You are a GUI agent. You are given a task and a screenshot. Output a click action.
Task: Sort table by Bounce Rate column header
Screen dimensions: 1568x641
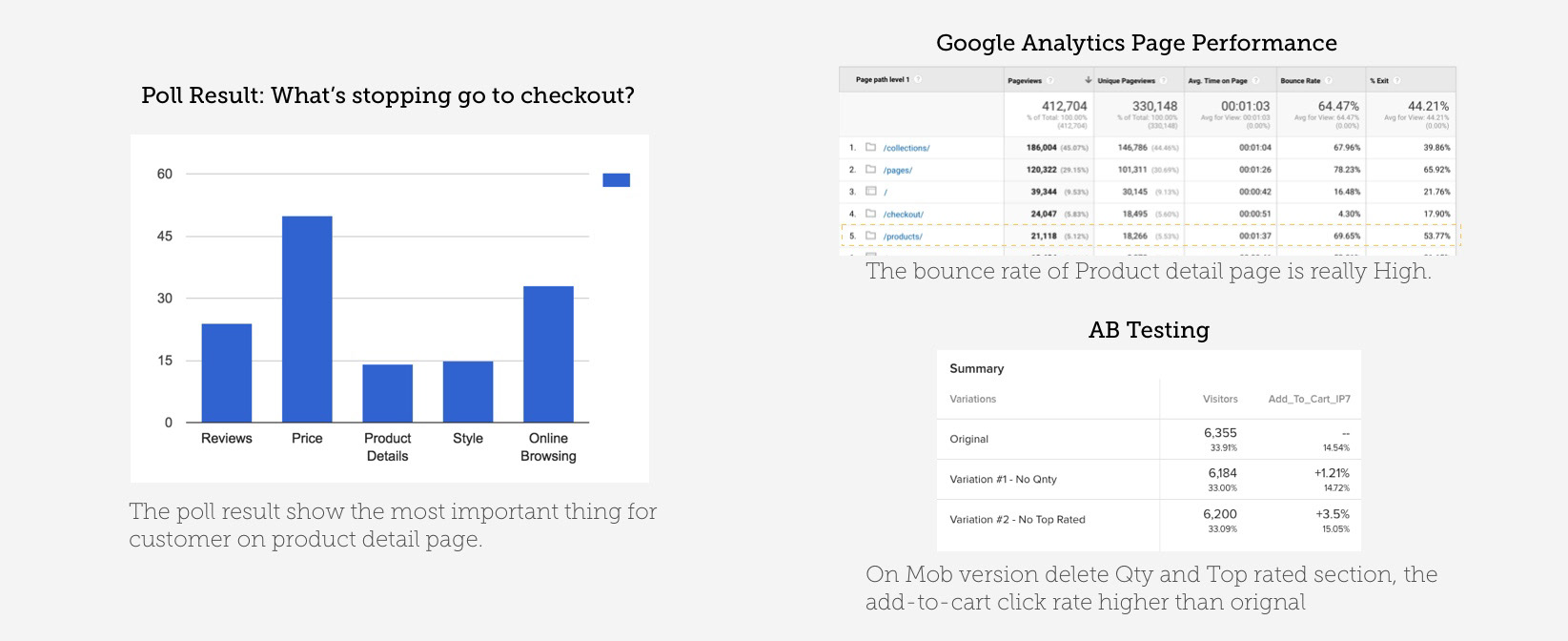1300,80
